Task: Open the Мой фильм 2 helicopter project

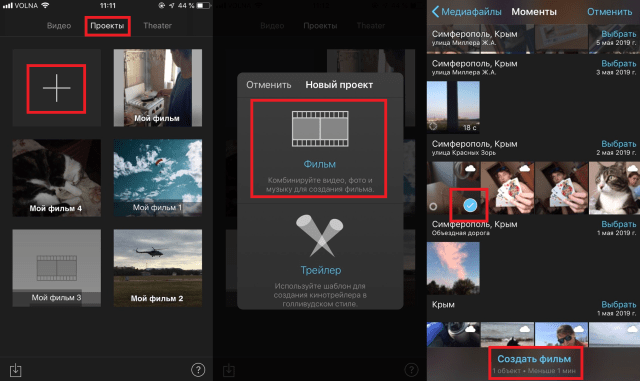Action: (x=158, y=268)
